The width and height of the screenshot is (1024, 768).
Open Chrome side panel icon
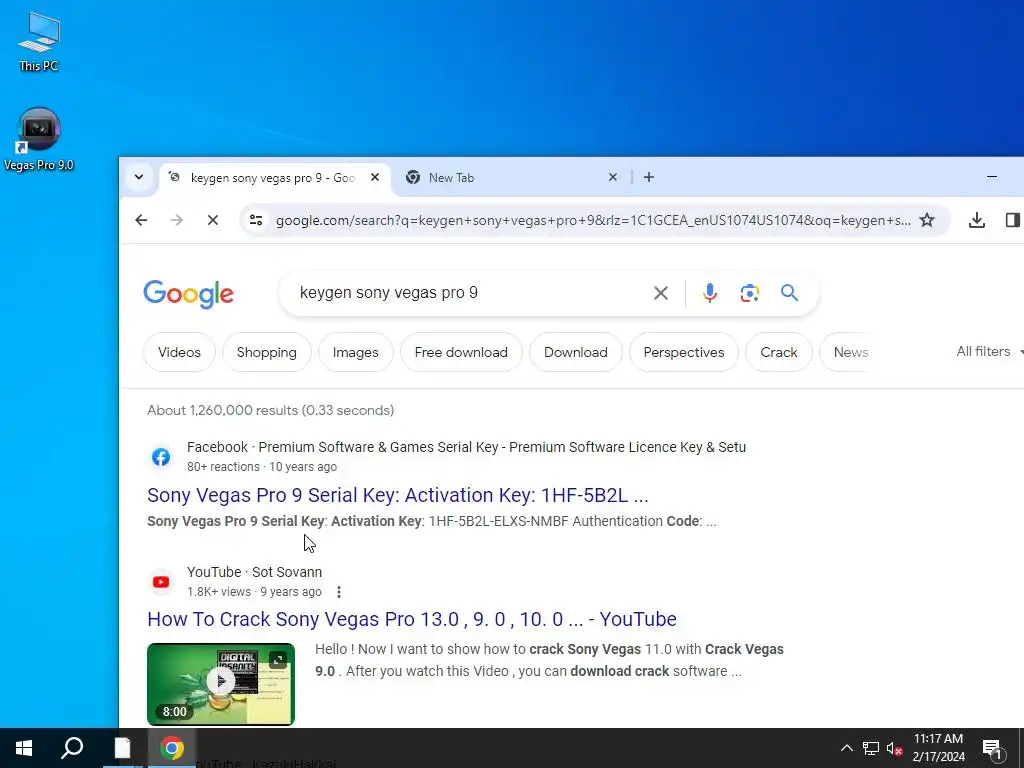[x=1012, y=220]
